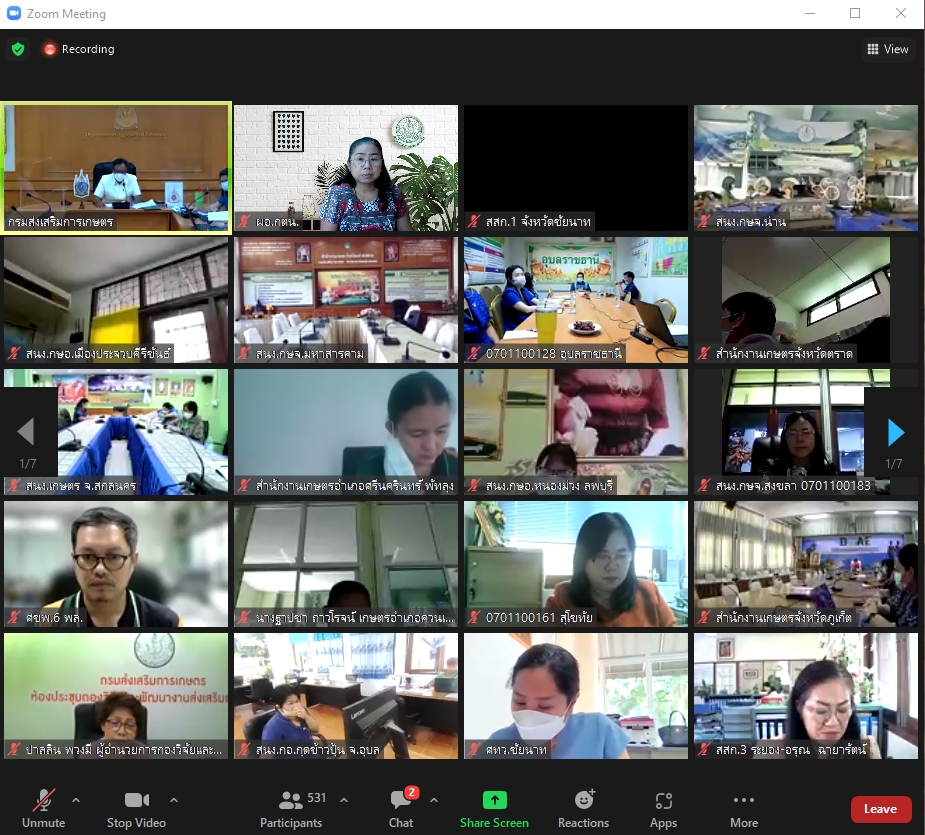Click the green Share Screen icon
925x835 pixels.
click(494, 800)
